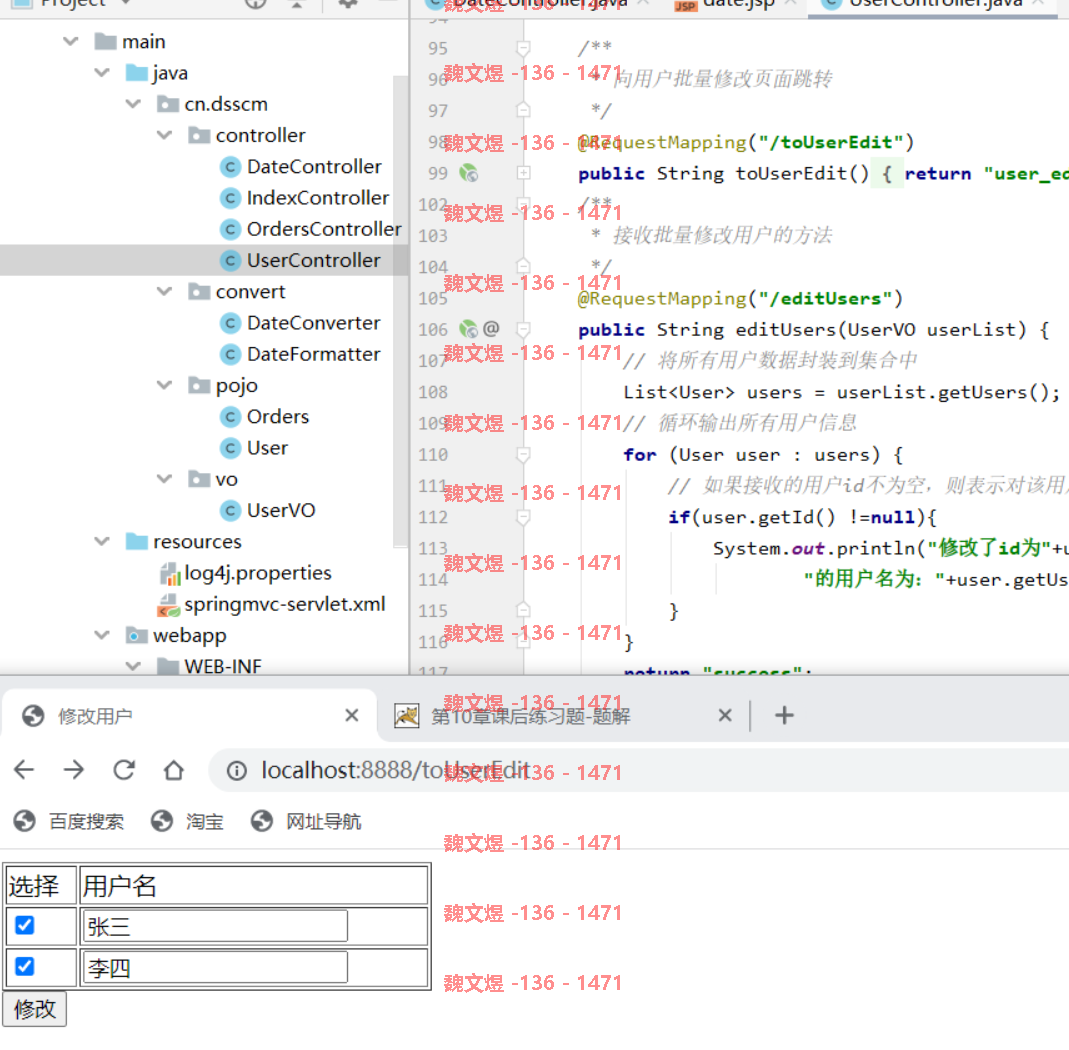This screenshot has height=1050, width=1069.
Task: Open Orders pojo class
Action: click(x=277, y=417)
